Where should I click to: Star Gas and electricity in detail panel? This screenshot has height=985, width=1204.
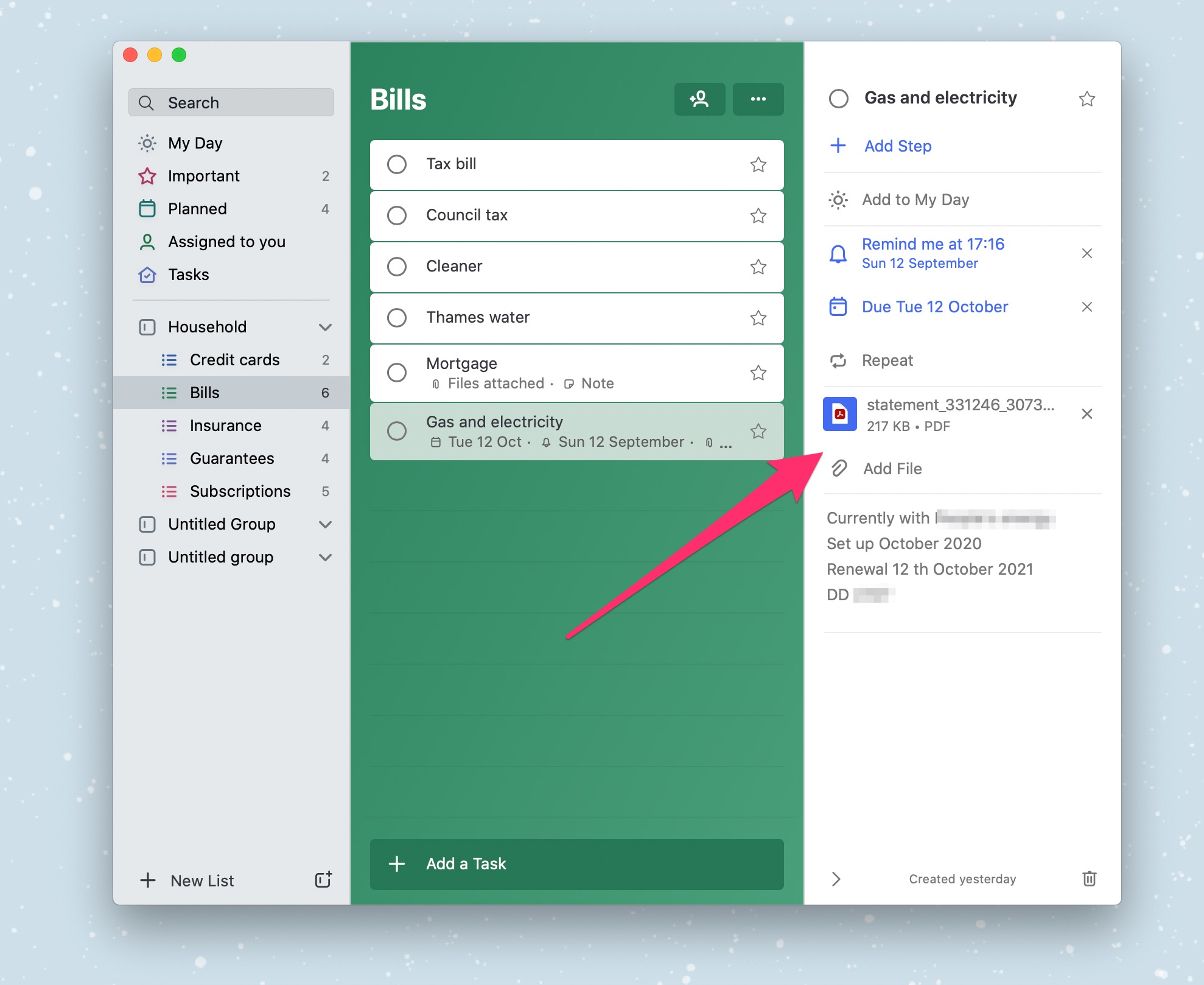coord(1087,99)
